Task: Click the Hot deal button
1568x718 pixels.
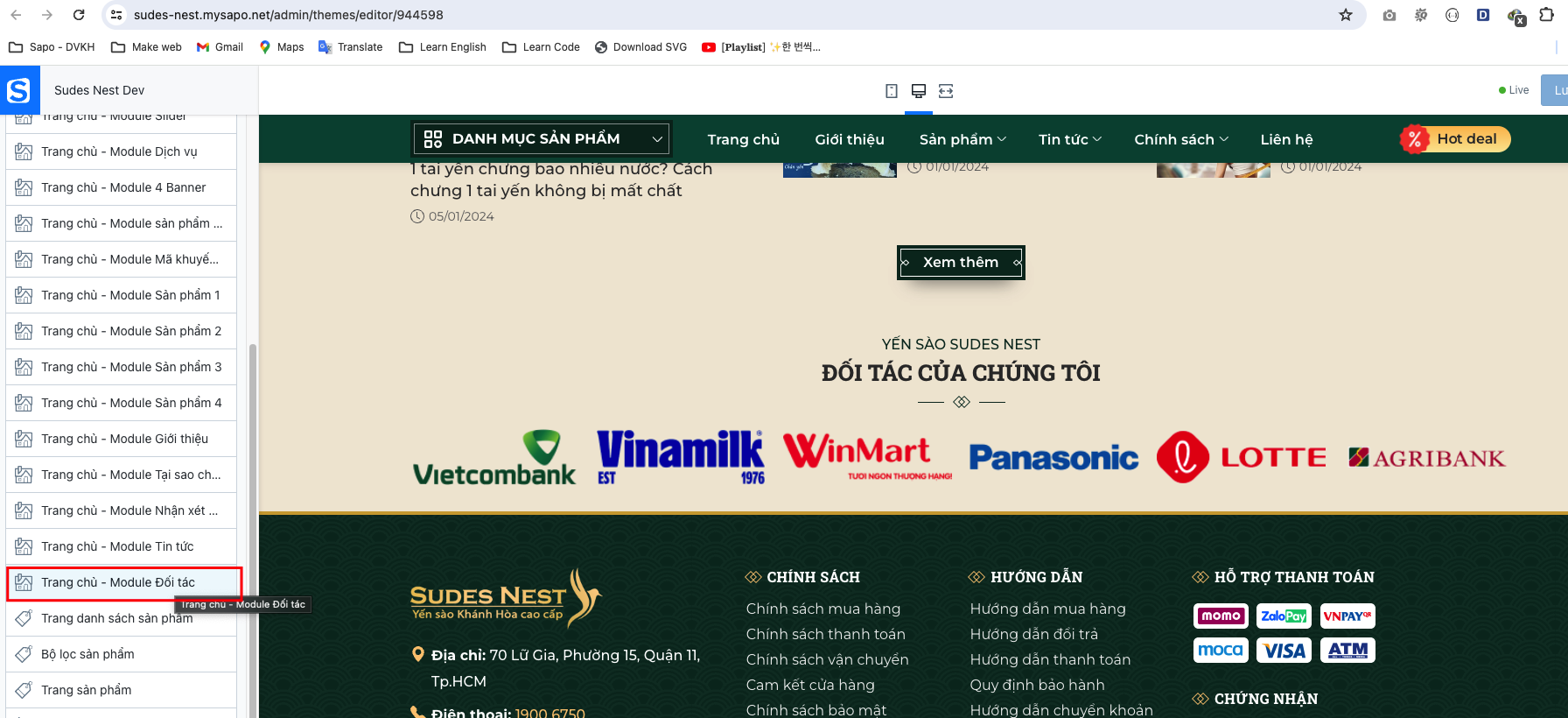Action: 1455,139
